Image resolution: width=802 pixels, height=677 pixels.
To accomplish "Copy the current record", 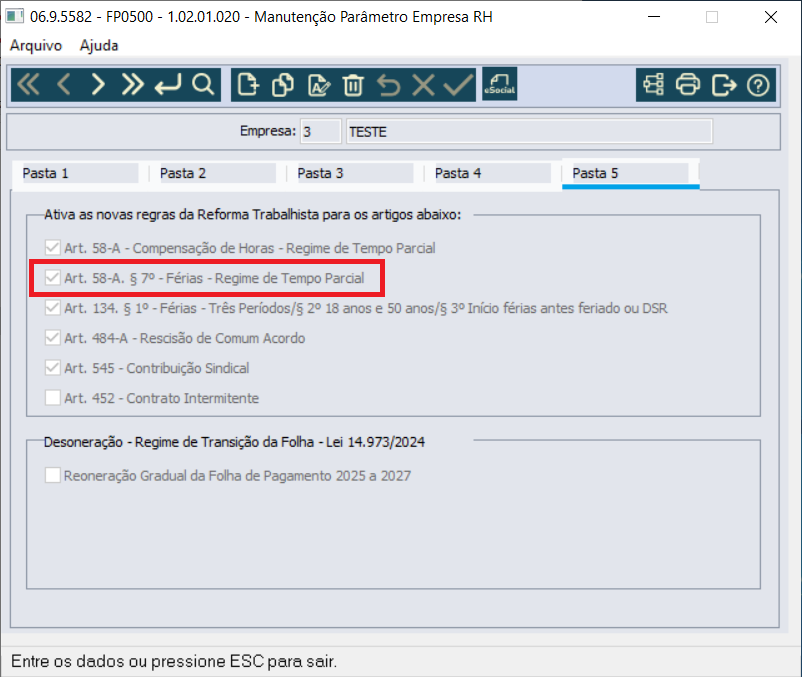I will pyautogui.click(x=283, y=85).
